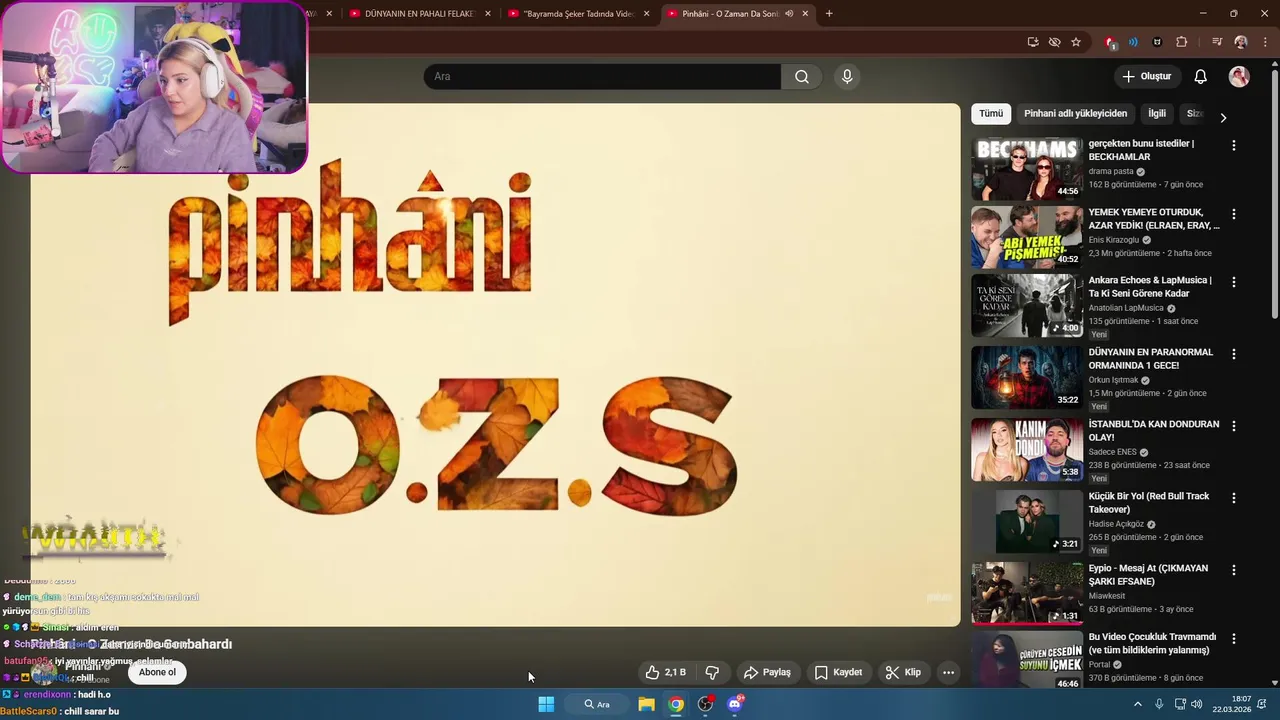The height and width of the screenshot is (720, 1280).
Task: Click the Klip clip button
Action: [x=903, y=672]
